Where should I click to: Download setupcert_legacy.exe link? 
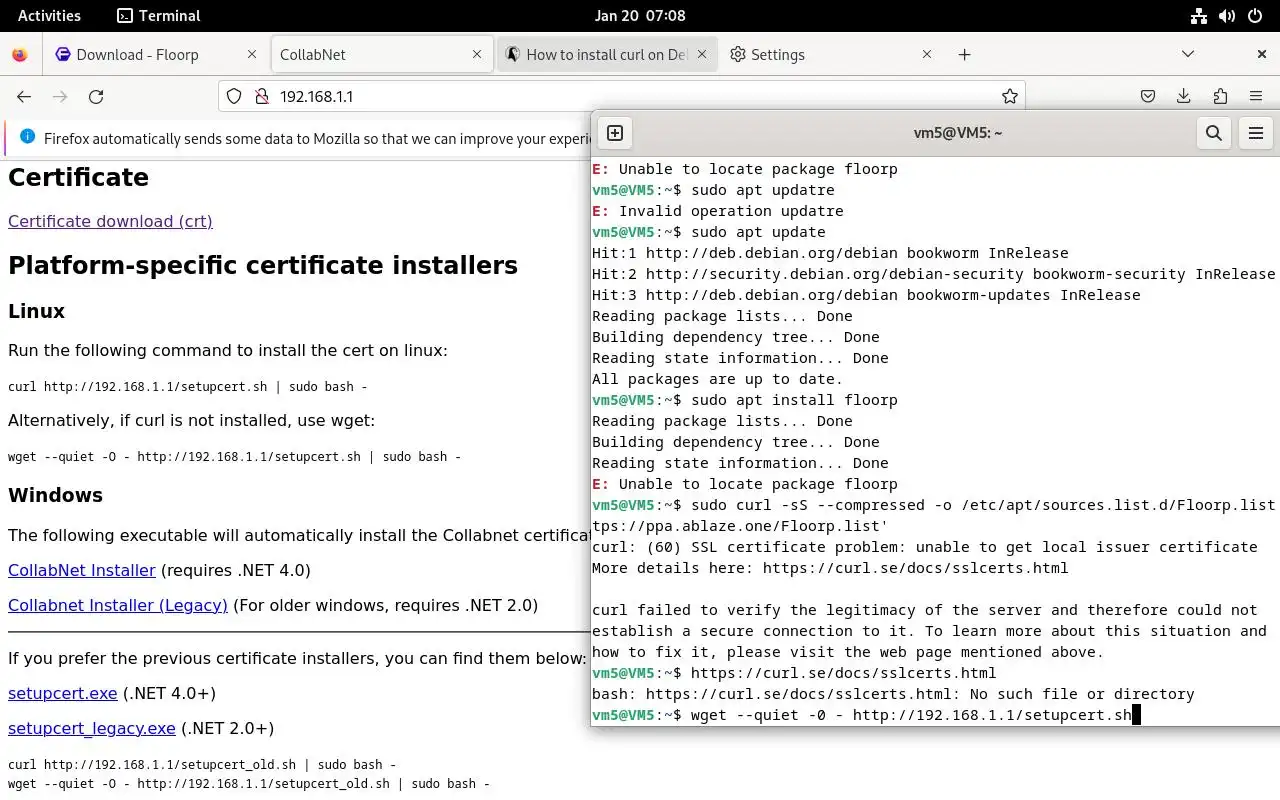92,728
